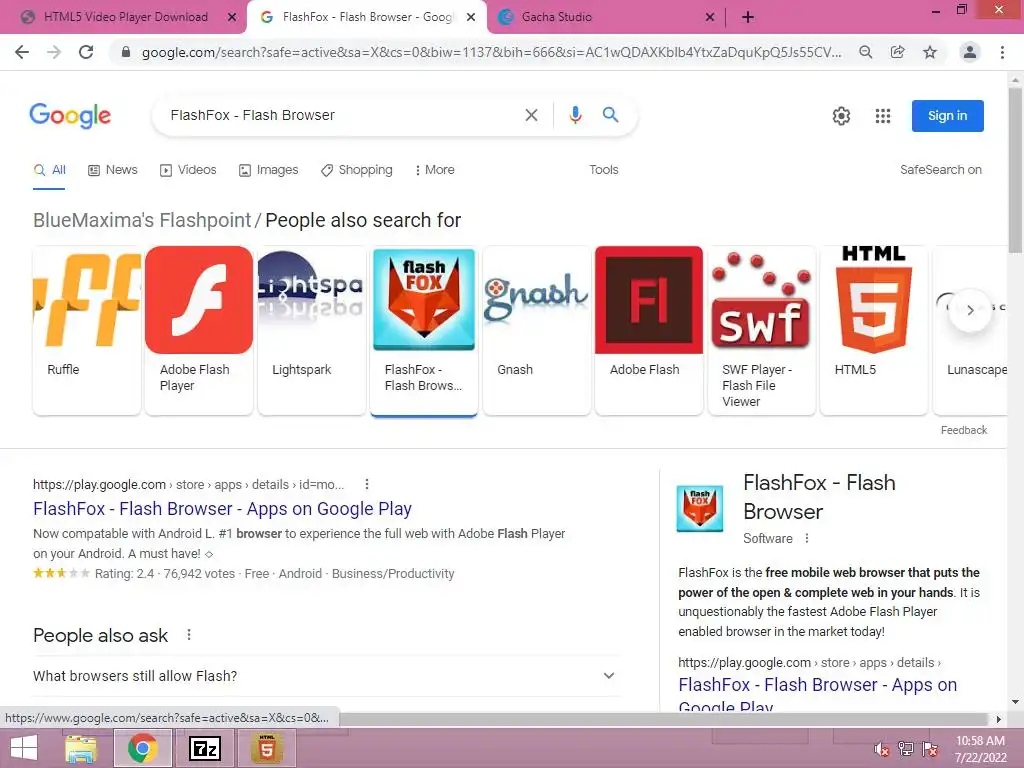
Task: Select the HTML5 card
Action: 874,330
